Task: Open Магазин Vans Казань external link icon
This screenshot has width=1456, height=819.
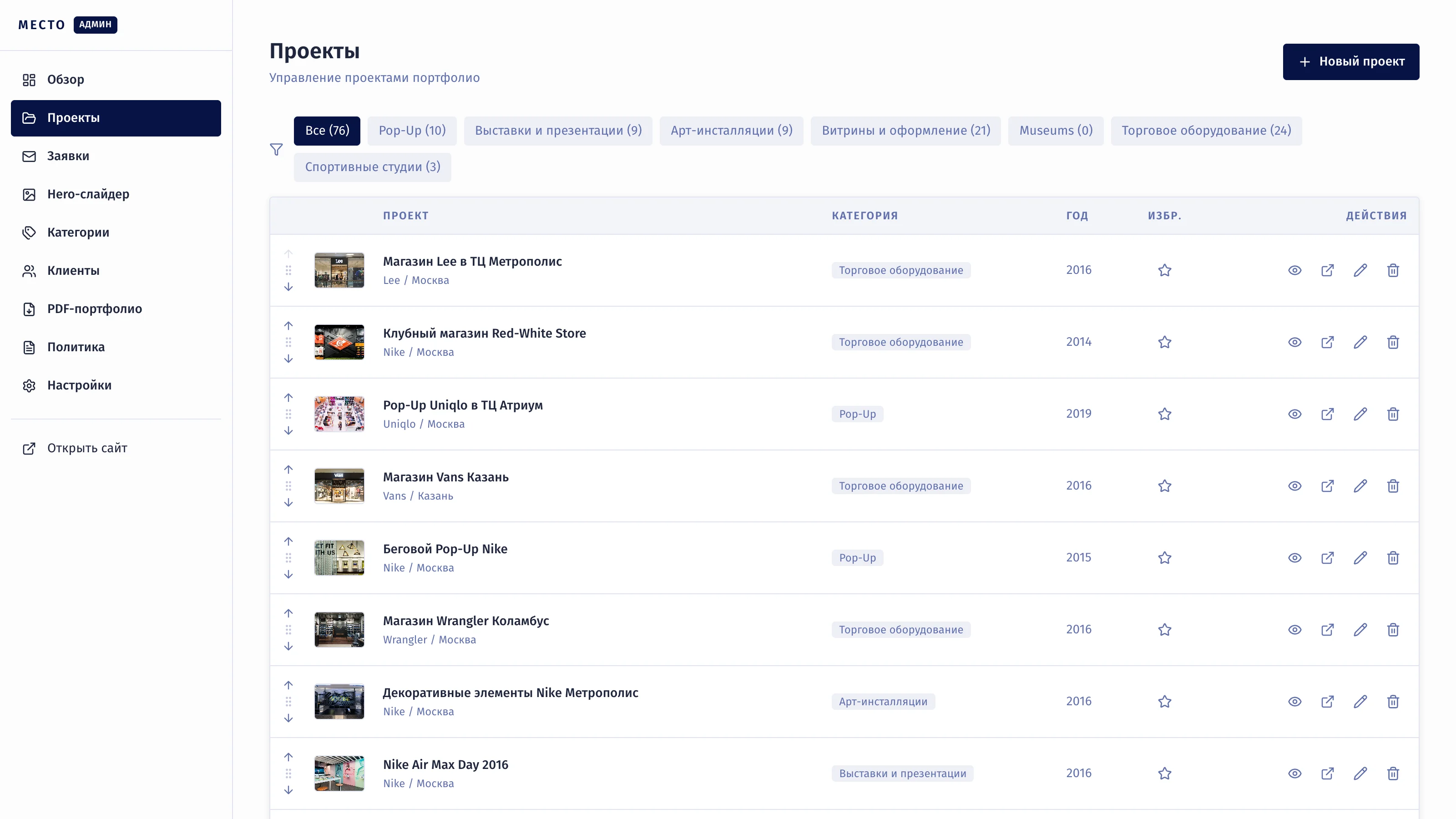Action: (1327, 485)
